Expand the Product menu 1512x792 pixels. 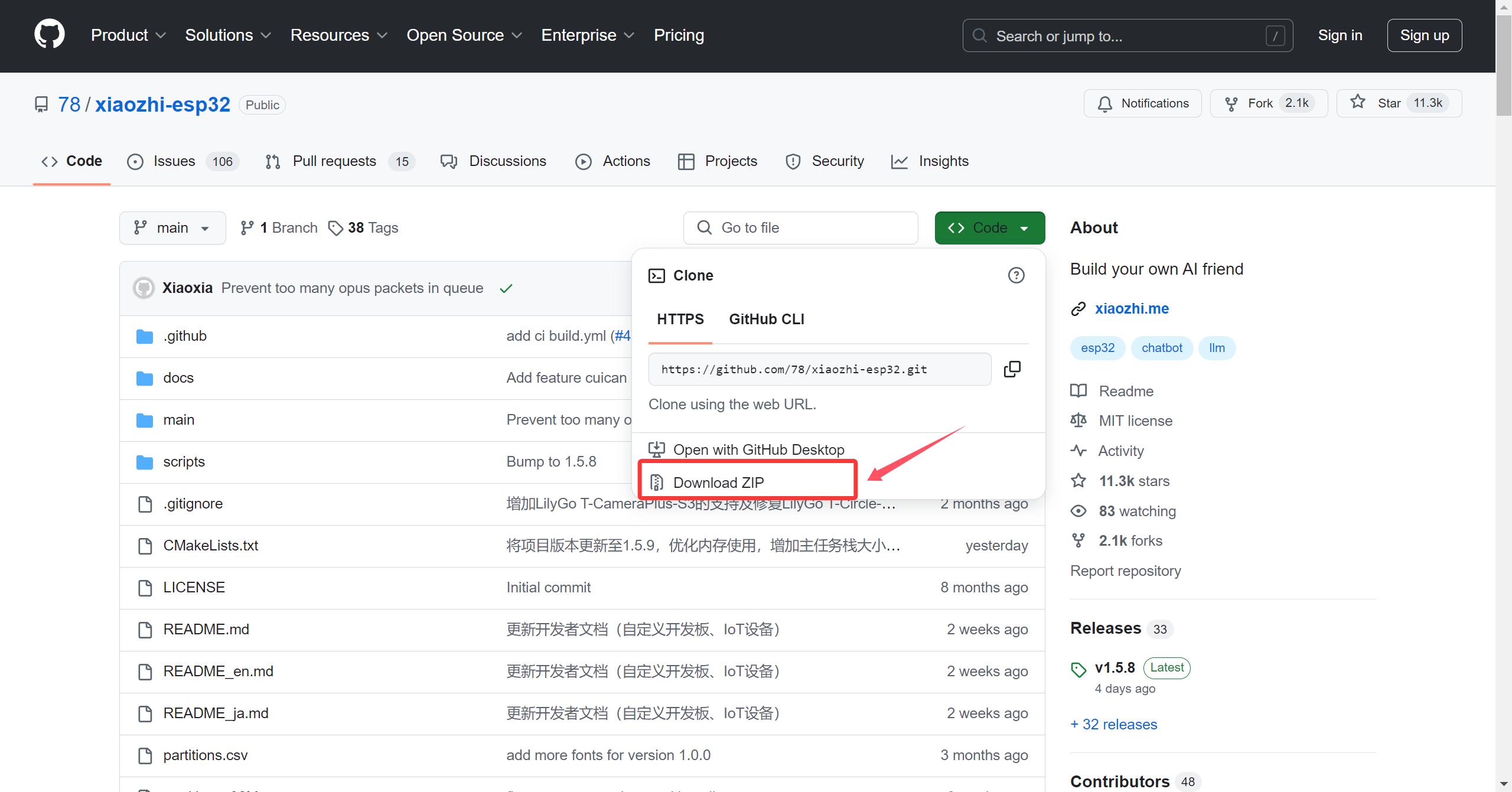pyautogui.click(x=128, y=35)
